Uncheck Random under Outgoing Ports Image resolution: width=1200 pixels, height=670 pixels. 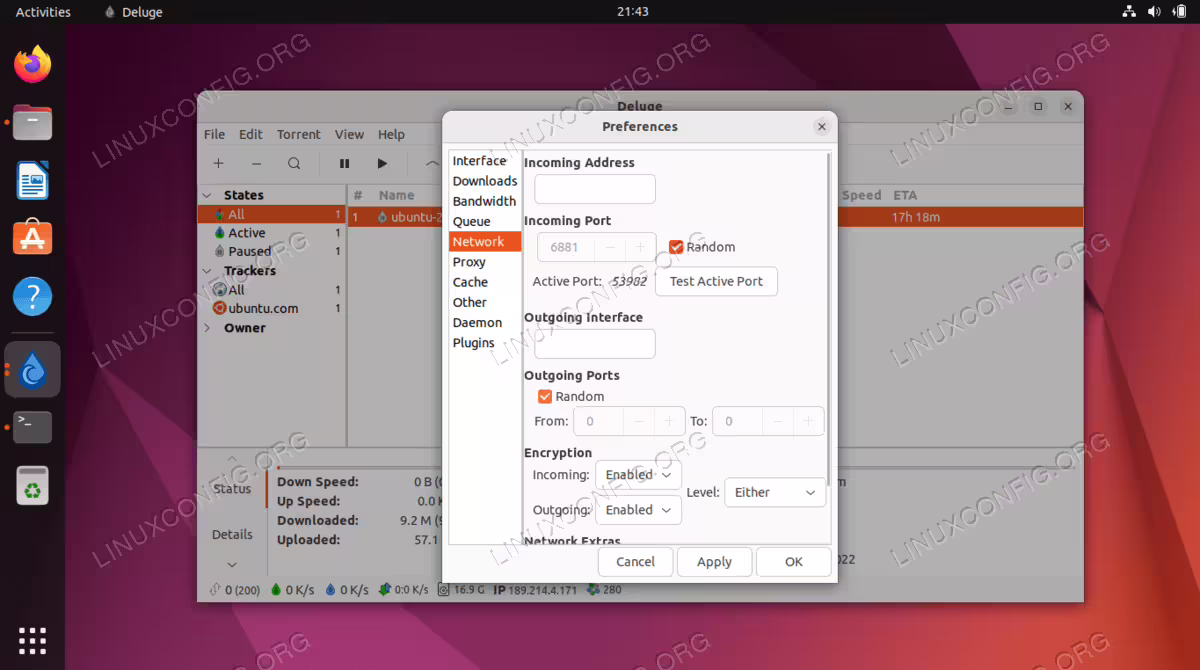click(x=545, y=396)
